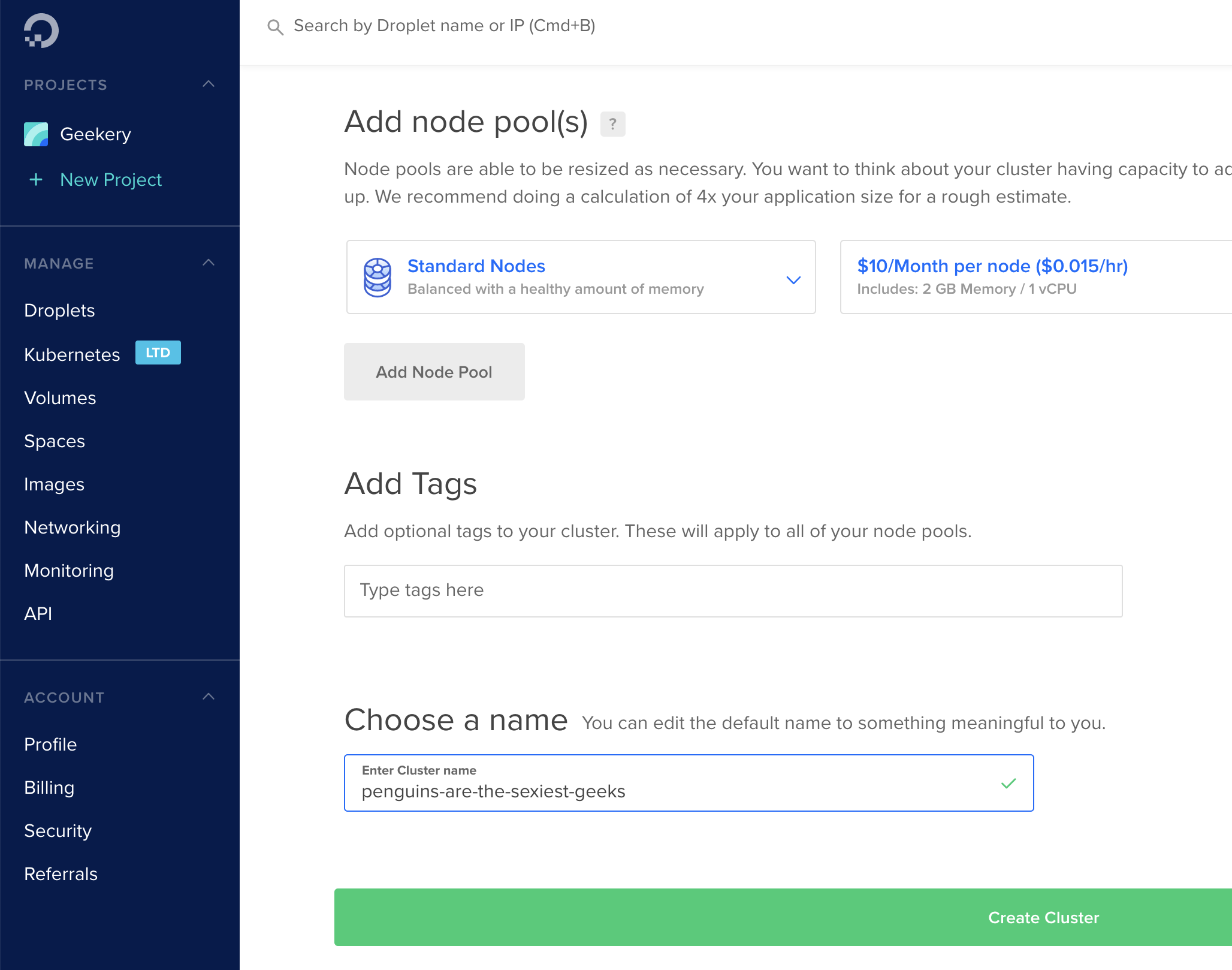Viewport: 1232px width, 970px height.
Task: Click the green checkmark in cluster name field
Action: coord(1008,784)
